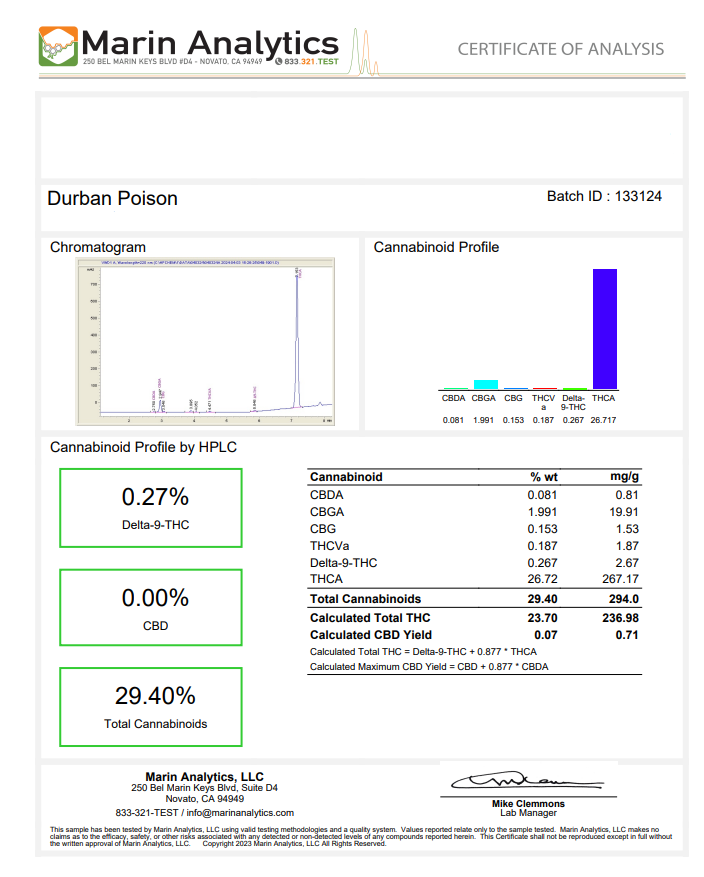The image size is (704, 877).
Task: Click the Calculated Total THC formula note
Action: (423, 652)
